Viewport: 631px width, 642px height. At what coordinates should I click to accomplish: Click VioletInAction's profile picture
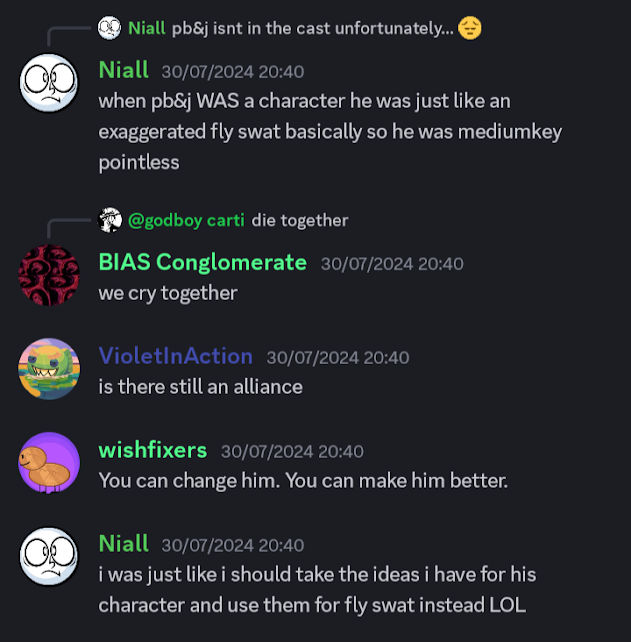[49, 369]
